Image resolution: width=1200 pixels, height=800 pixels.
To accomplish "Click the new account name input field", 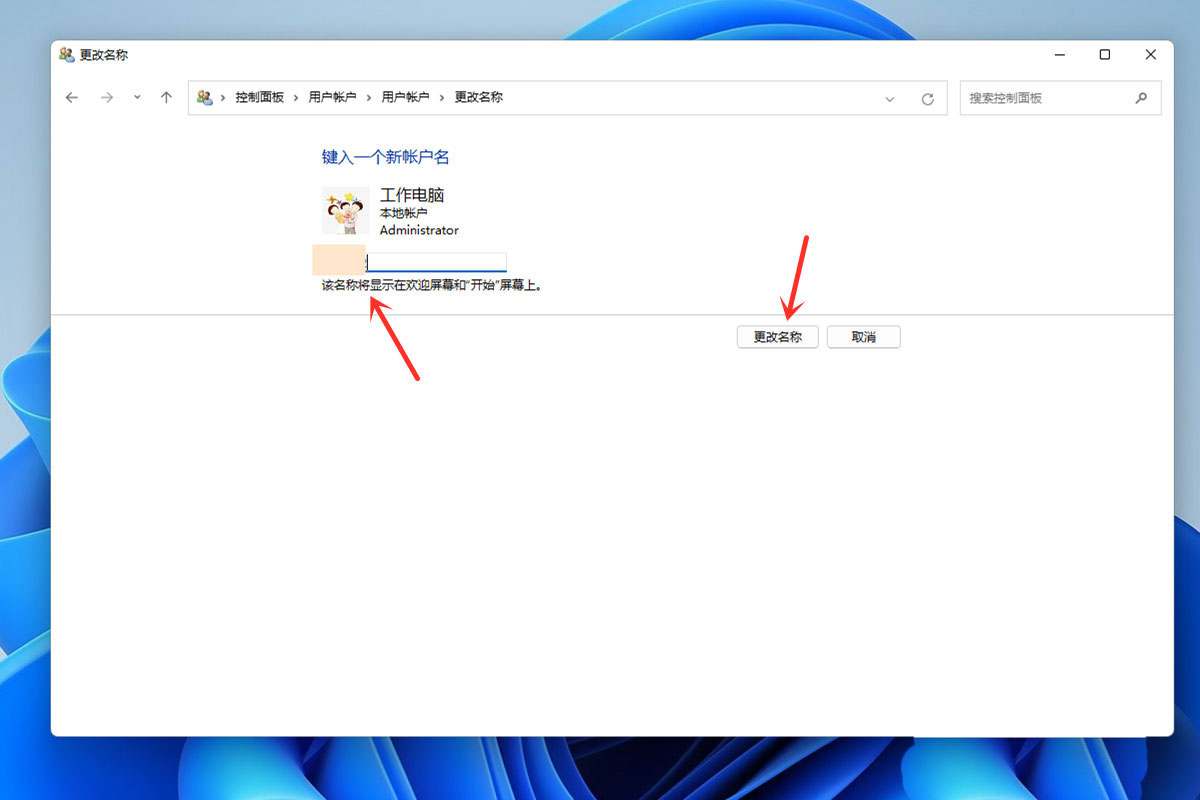I will click(435, 260).
